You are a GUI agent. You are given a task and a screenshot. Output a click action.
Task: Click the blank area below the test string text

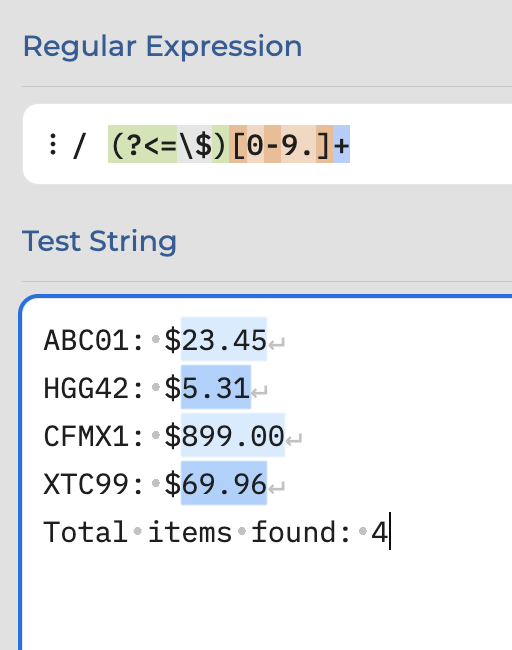265,601
